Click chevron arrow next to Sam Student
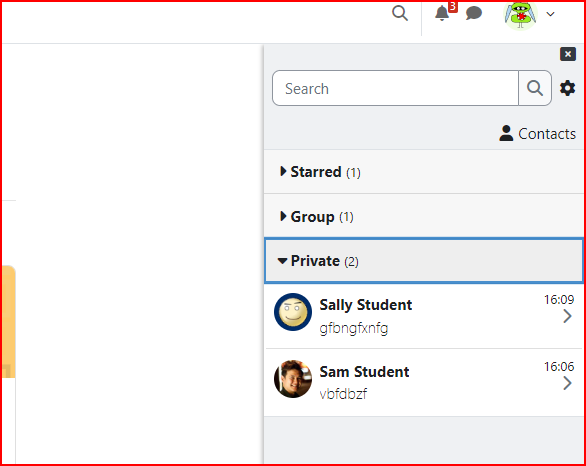Screen dimensions: 586x466 click(568, 383)
